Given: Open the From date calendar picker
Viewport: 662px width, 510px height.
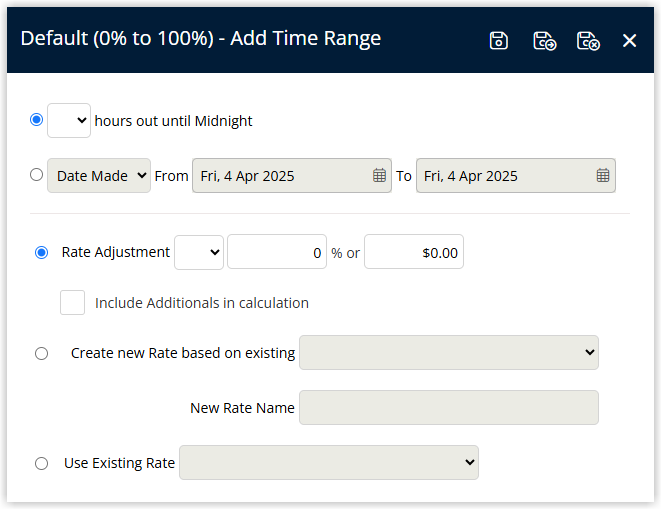Looking at the screenshot, I should [379, 175].
